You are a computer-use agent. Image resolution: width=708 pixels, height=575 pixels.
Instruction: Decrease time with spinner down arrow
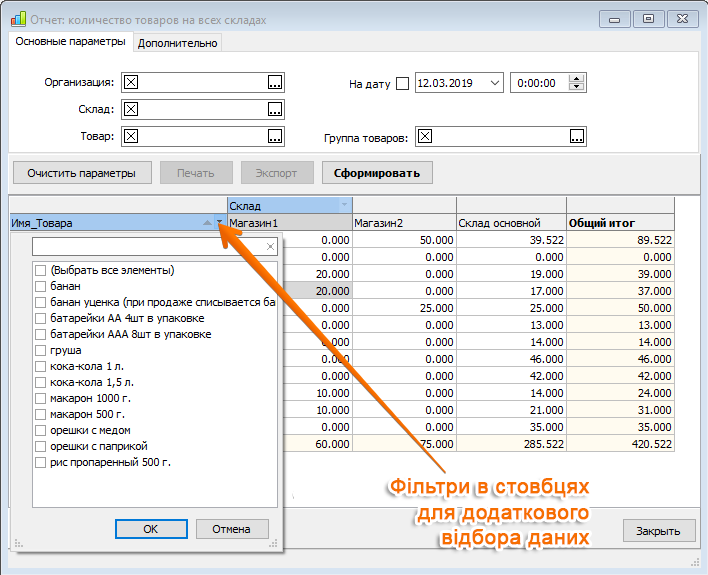(576, 87)
